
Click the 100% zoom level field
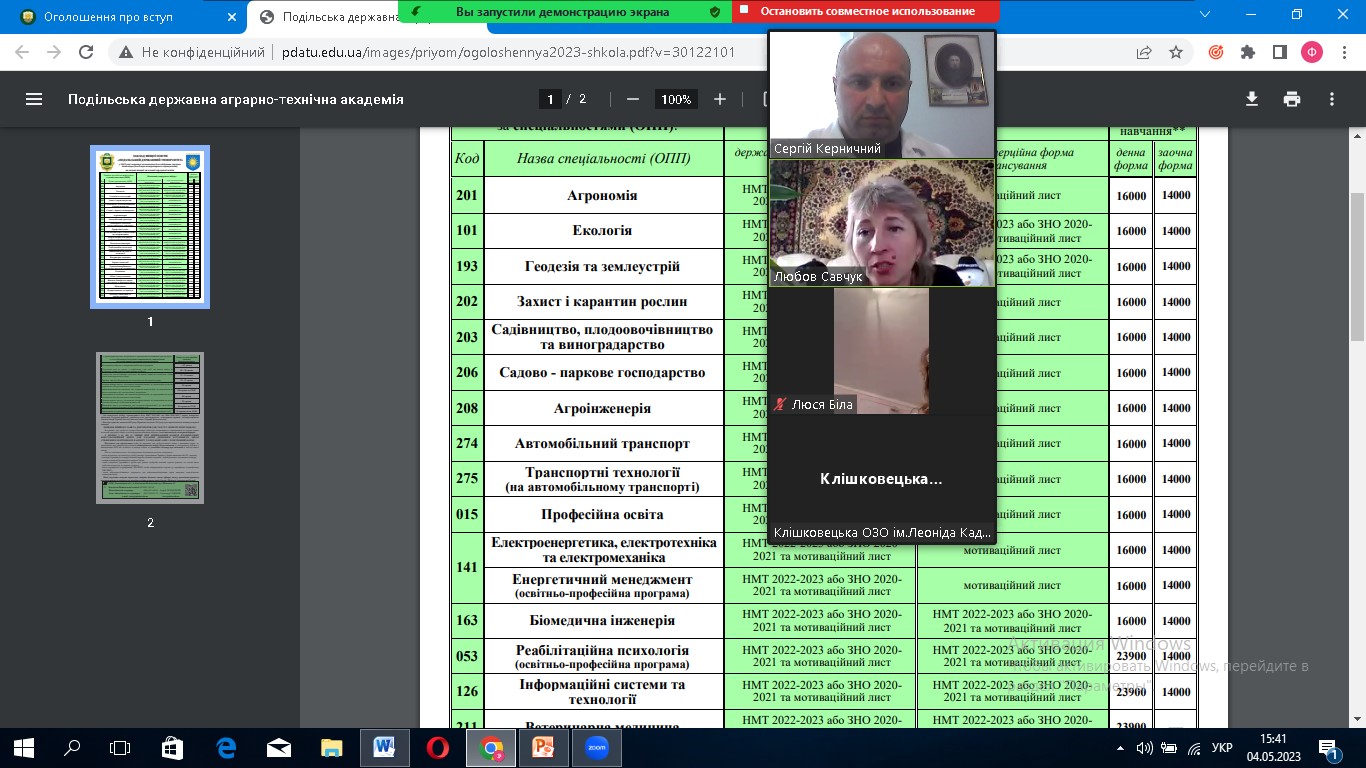click(676, 99)
